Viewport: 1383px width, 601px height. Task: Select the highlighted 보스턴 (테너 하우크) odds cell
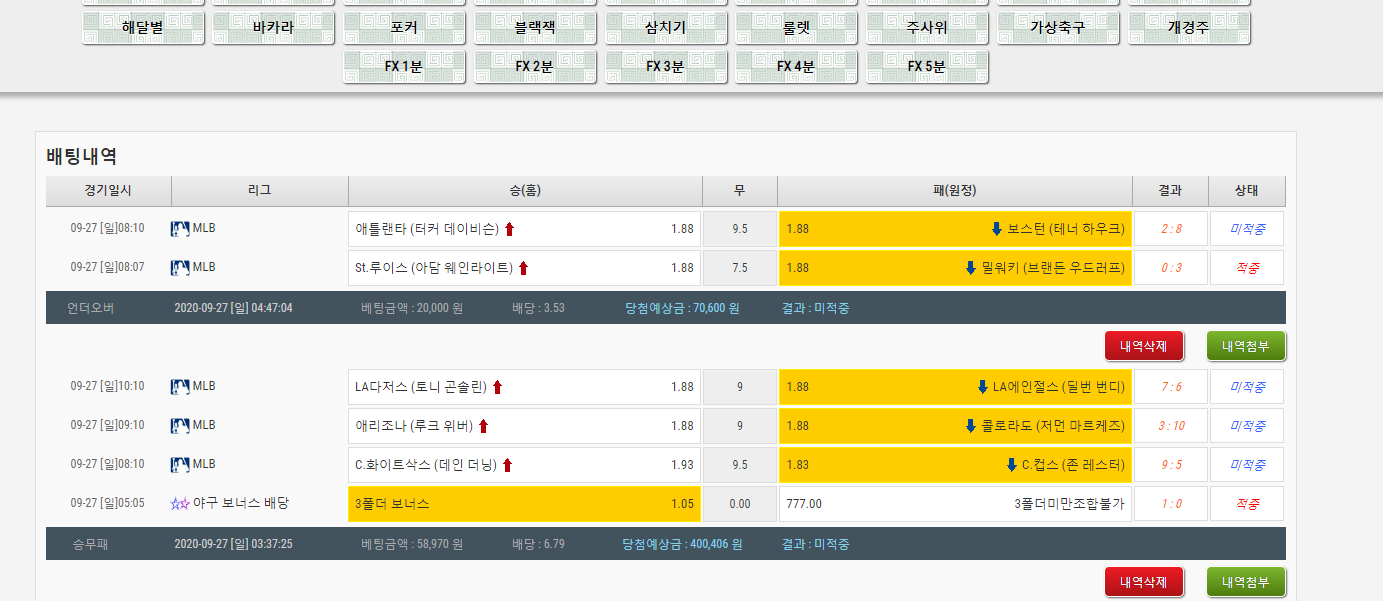[955, 229]
